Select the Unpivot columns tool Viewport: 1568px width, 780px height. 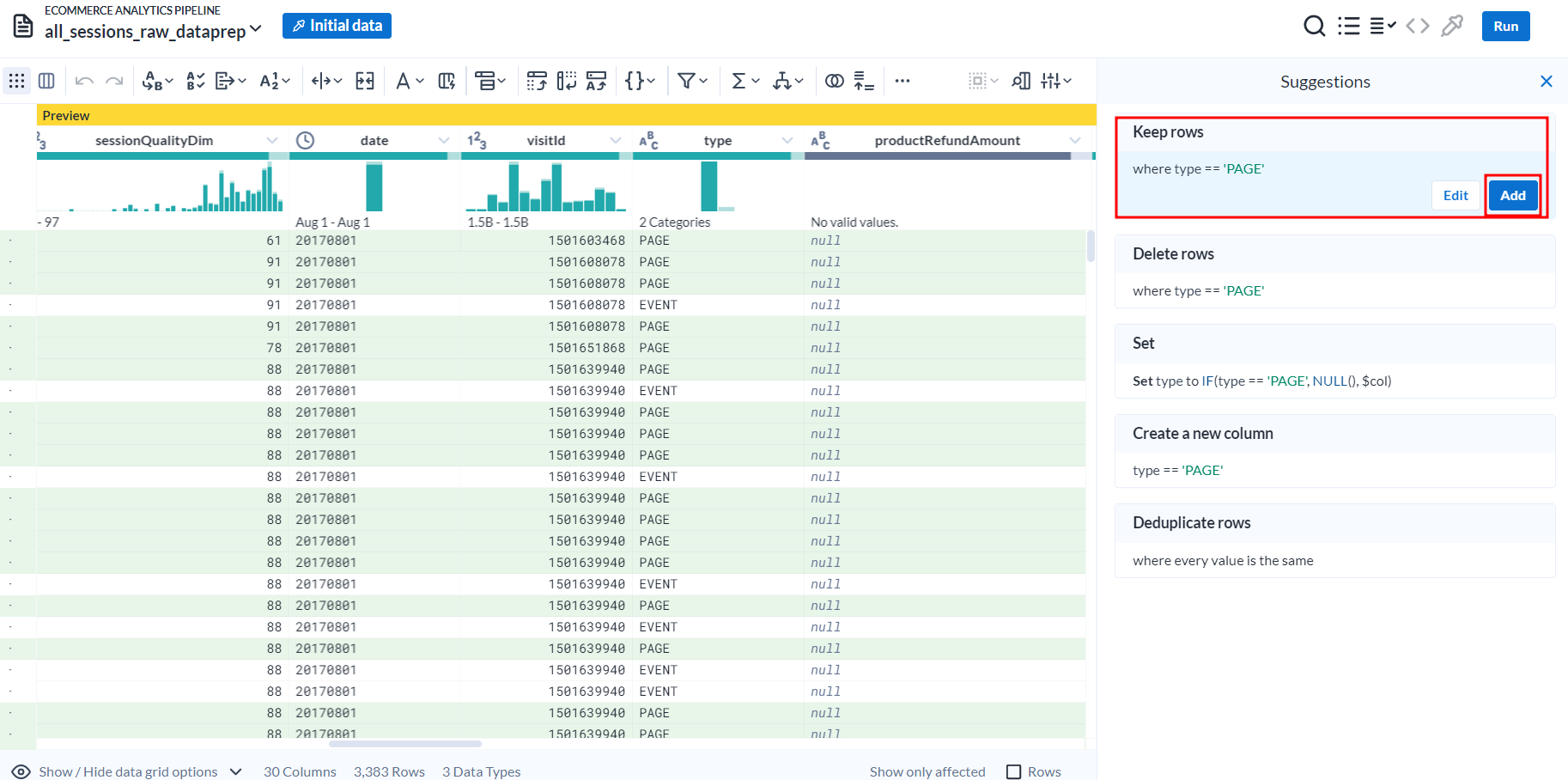(x=567, y=81)
